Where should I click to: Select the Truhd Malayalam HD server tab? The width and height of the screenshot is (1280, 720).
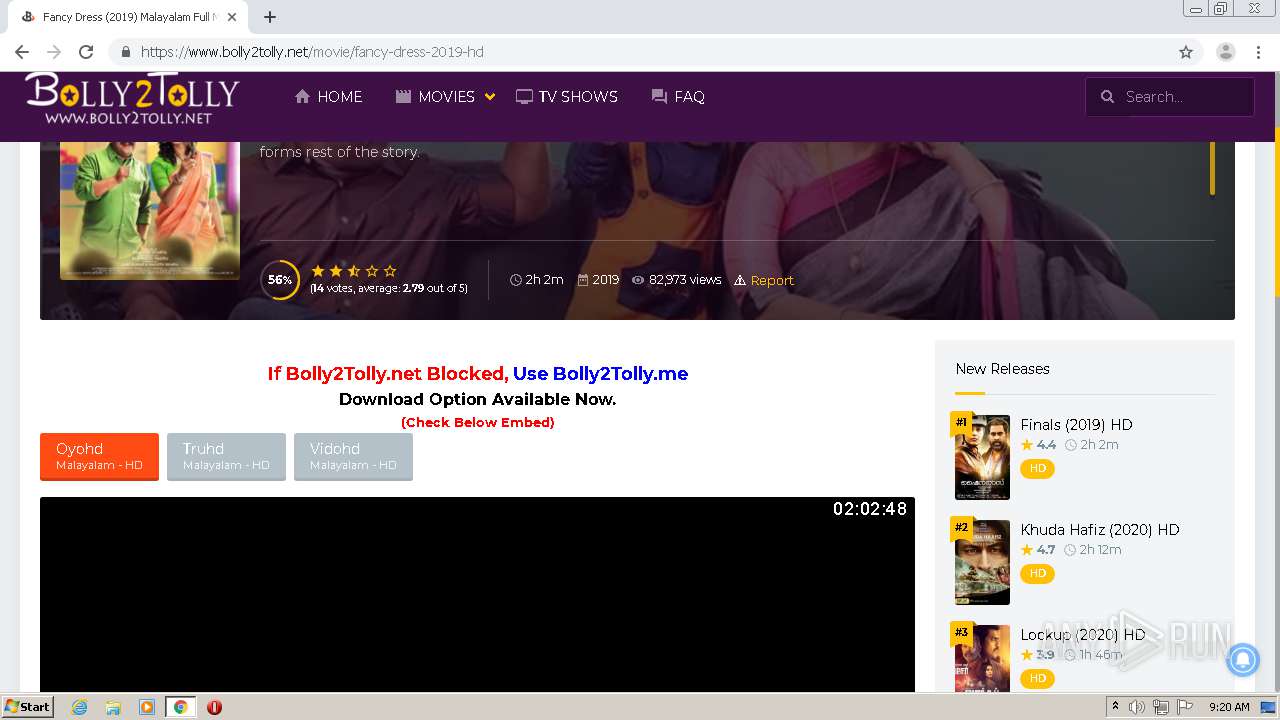coord(226,456)
